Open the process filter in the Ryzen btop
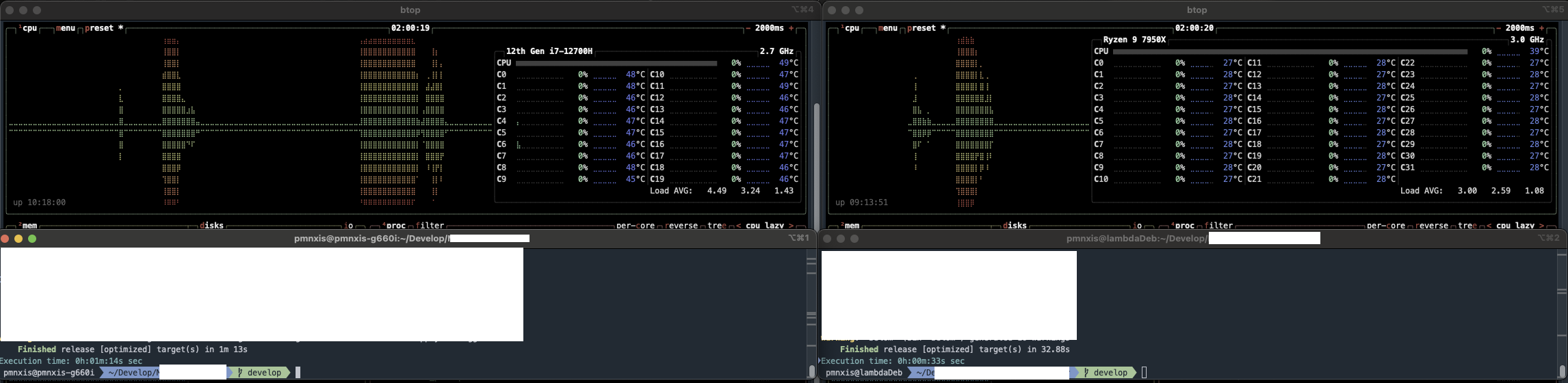 (1218, 225)
